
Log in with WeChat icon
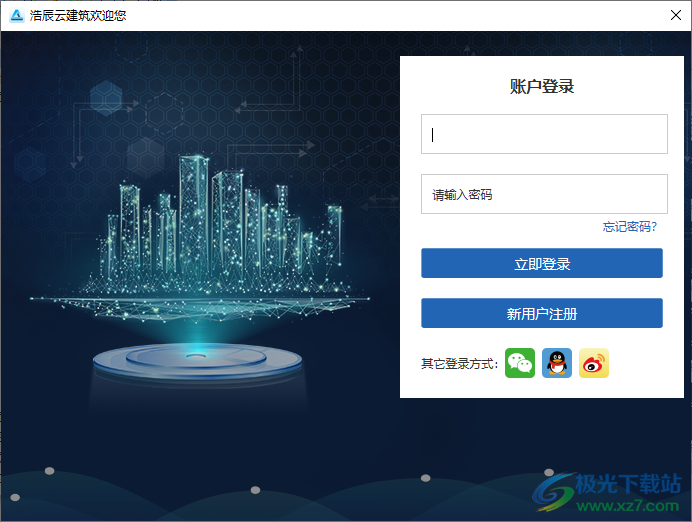(519, 363)
